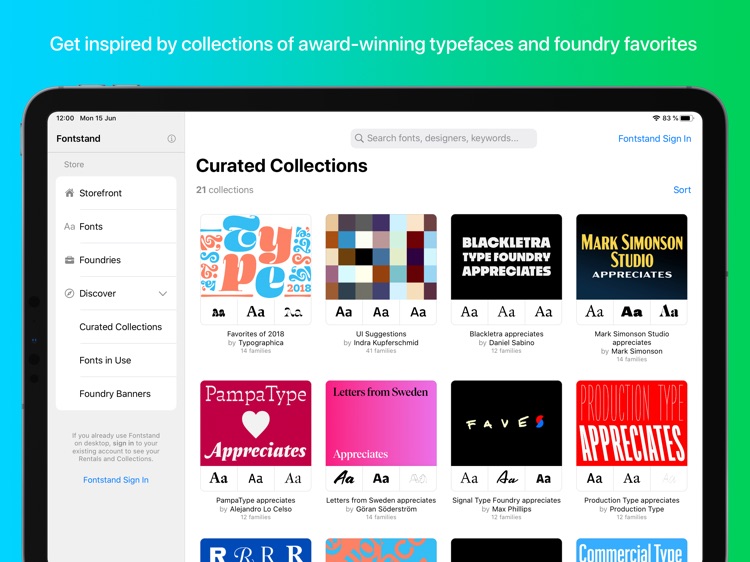Click the 'UI Suggestions' title text
Viewport: 750px width, 562px height.
pyautogui.click(x=381, y=334)
